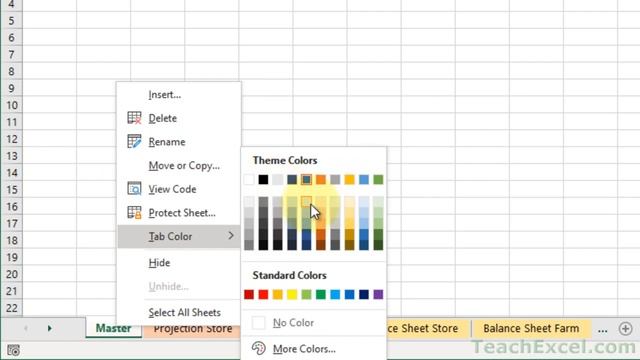Pick green theme color swatch
The width and height of the screenshot is (640, 360).
[x=378, y=179]
